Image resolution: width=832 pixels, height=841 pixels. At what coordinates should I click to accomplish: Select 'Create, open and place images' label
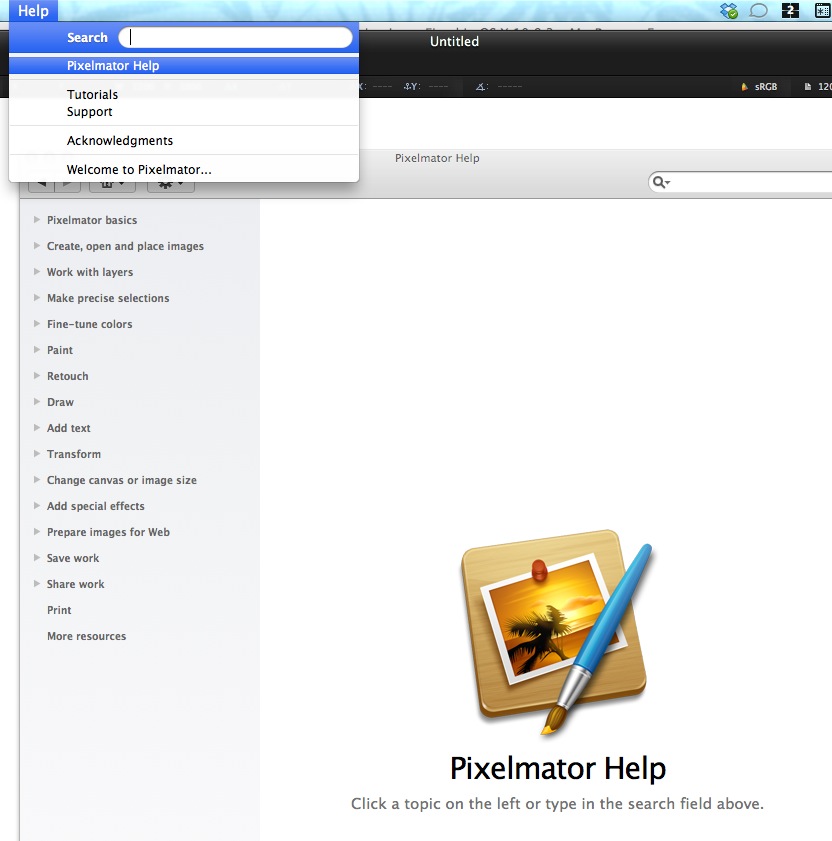pyautogui.click(x=125, y=246)
